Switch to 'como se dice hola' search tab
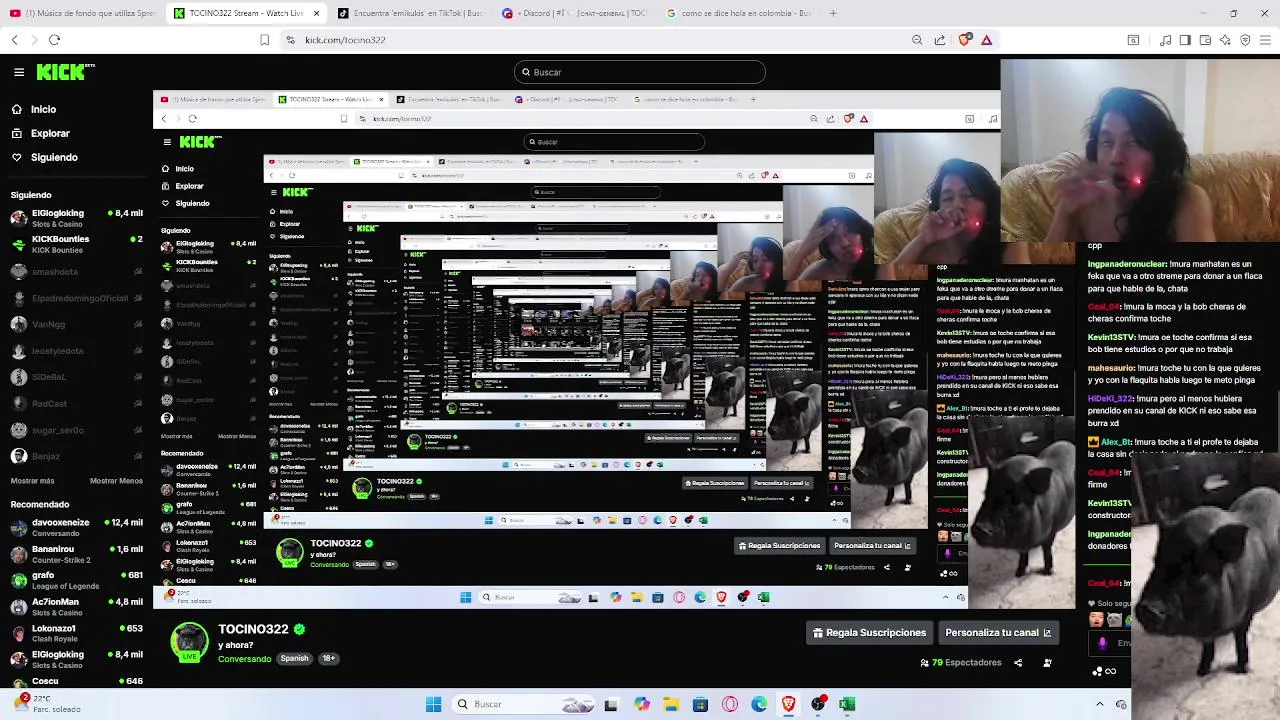Viewport: 1280px width, 720px height. coord(738,13)
